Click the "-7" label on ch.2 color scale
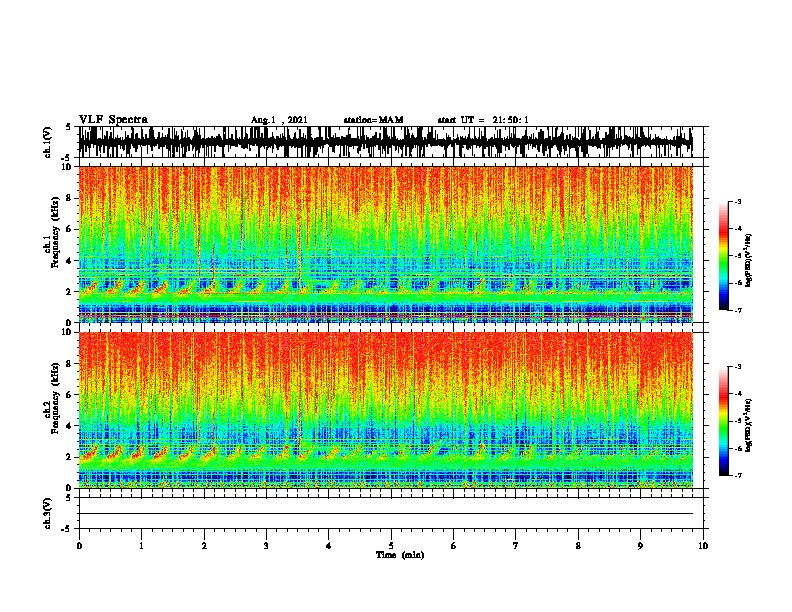Screen dimensions: 792x612 point(738,475)
